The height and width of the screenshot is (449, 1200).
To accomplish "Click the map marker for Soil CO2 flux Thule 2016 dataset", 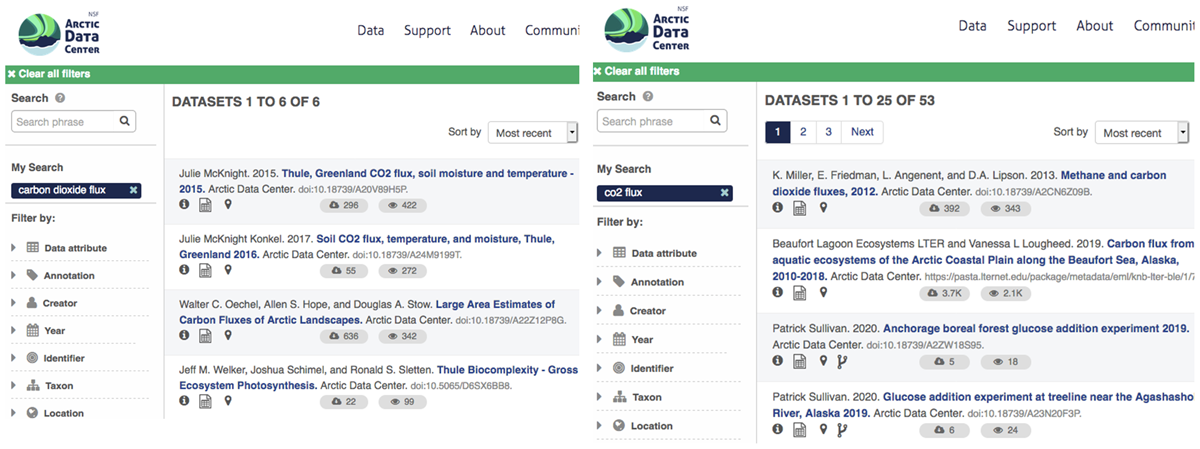I will (228, 270).
